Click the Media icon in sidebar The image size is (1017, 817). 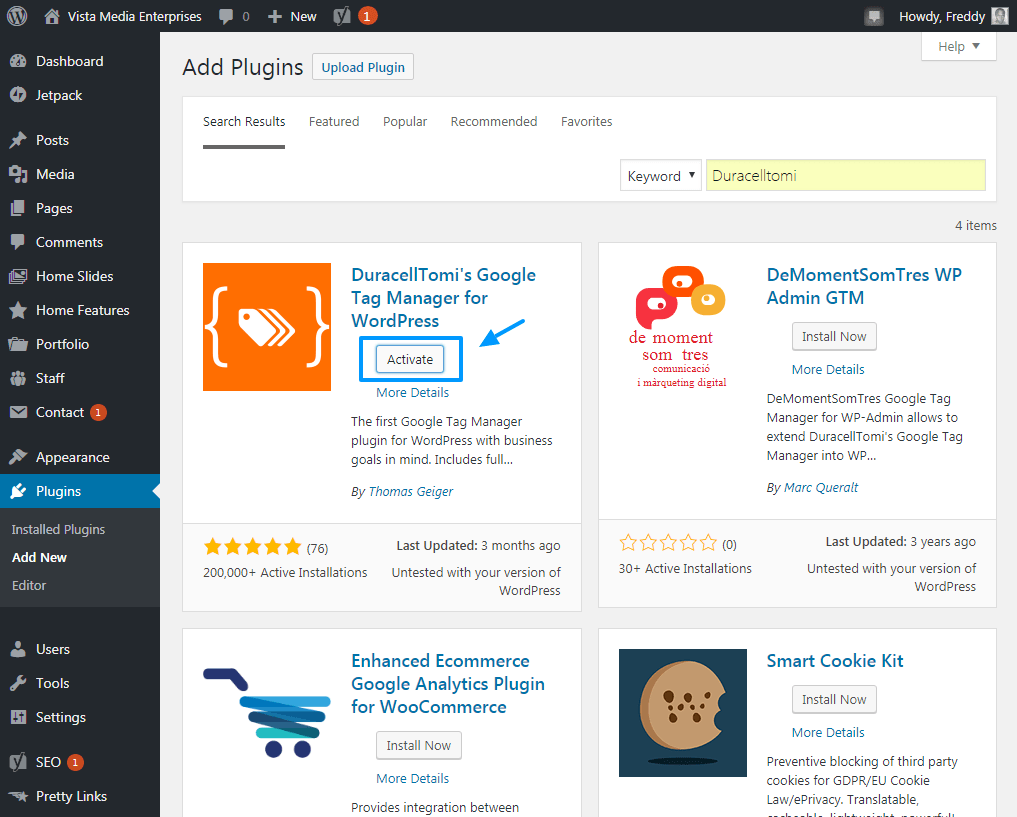click(x=18, y=174)
